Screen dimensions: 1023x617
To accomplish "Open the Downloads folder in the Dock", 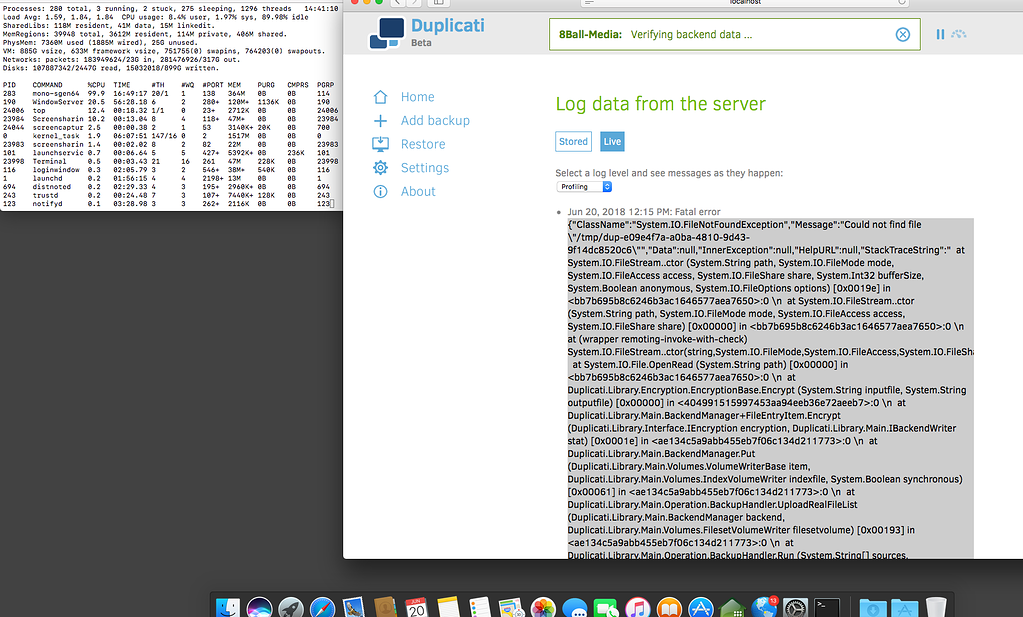I will click(872, 607).
